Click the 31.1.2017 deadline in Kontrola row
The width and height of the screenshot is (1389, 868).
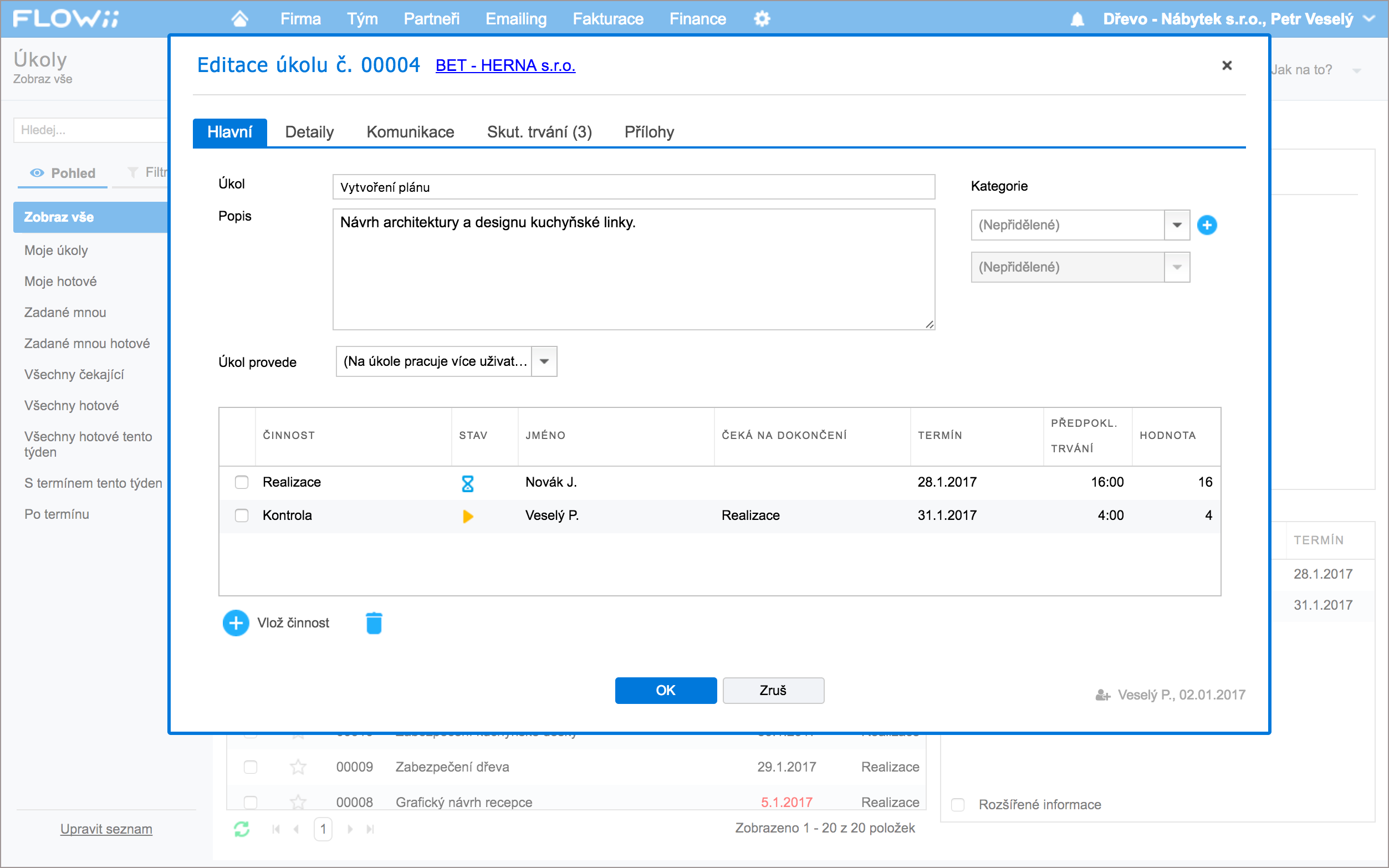pos(947,515)
